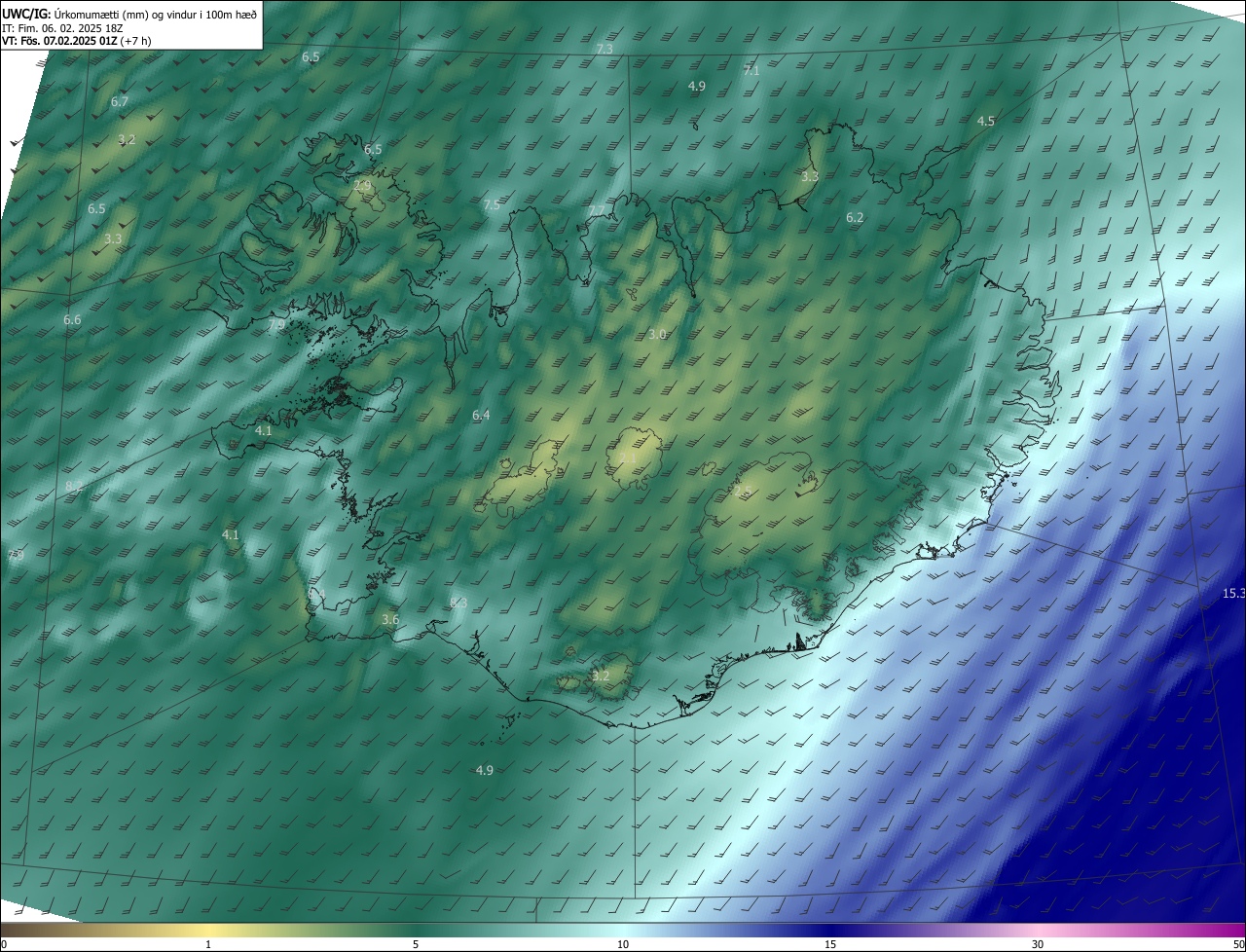Viewport: 1246px width, 952px height.
Task: Click the legend tick label 0
Action: [x=3, y=944]
